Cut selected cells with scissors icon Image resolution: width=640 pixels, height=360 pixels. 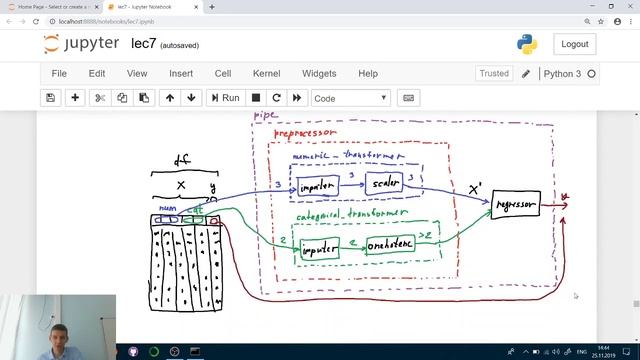point(100,98)
